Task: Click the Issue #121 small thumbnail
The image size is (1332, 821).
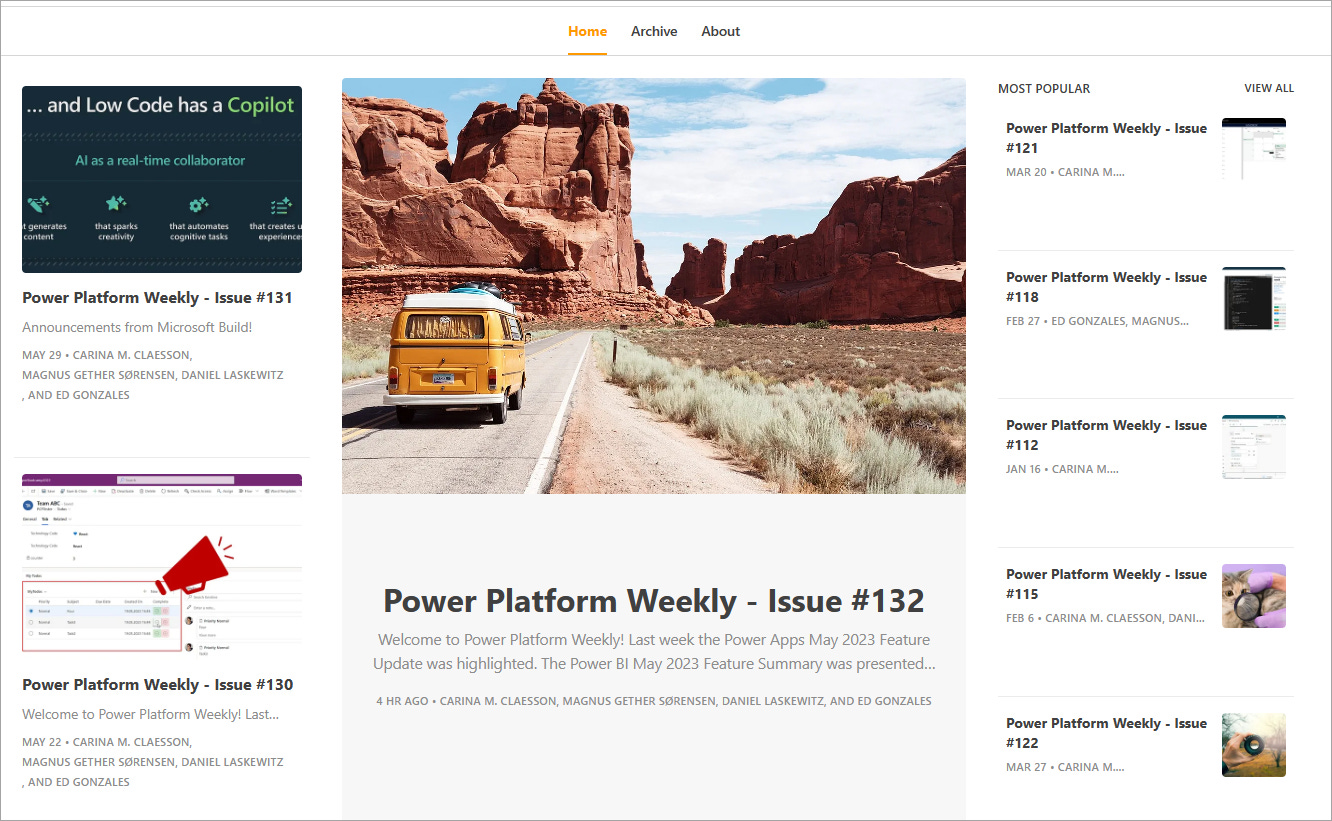Action: pos(1254,149)
